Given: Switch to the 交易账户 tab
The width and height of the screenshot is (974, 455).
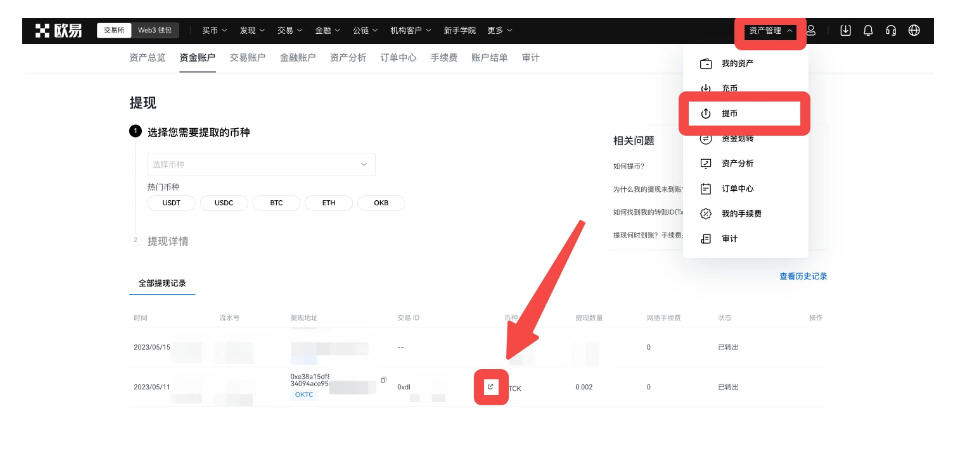Looking at the screenshot, I should tap(247, 58).
